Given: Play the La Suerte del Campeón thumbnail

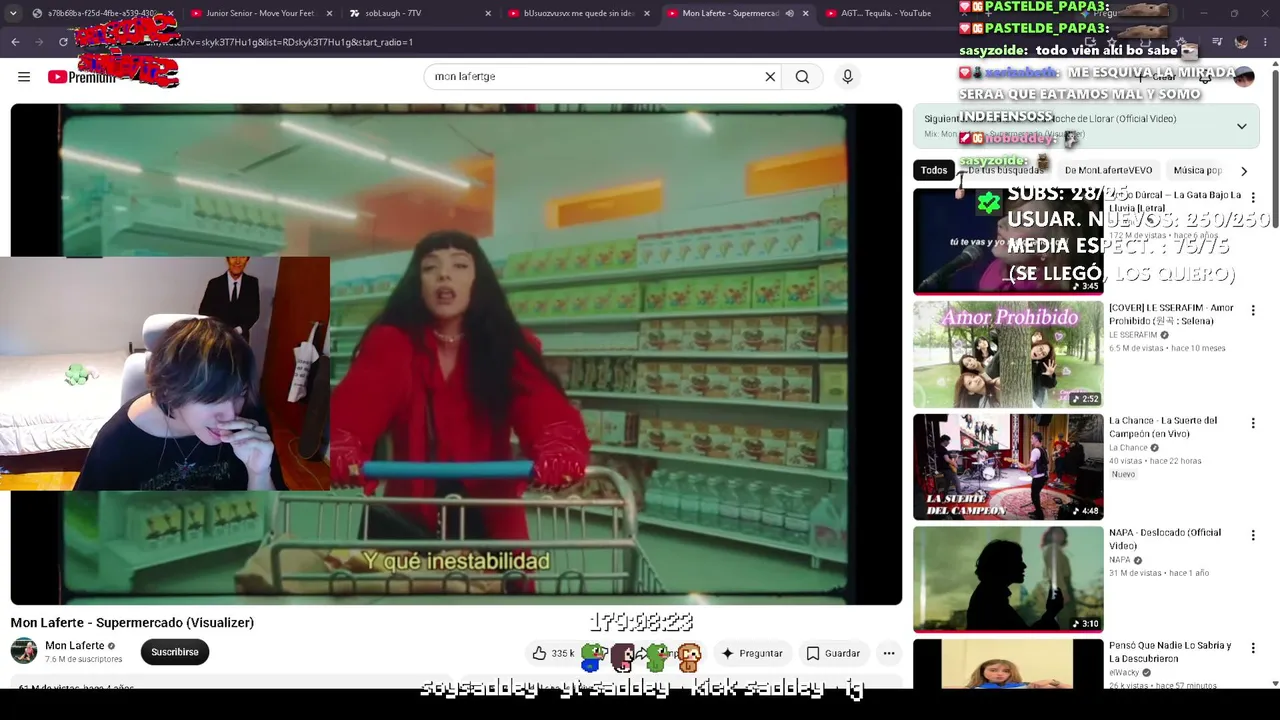Looking at the screenshot, I should click(x=1008, y=467).
